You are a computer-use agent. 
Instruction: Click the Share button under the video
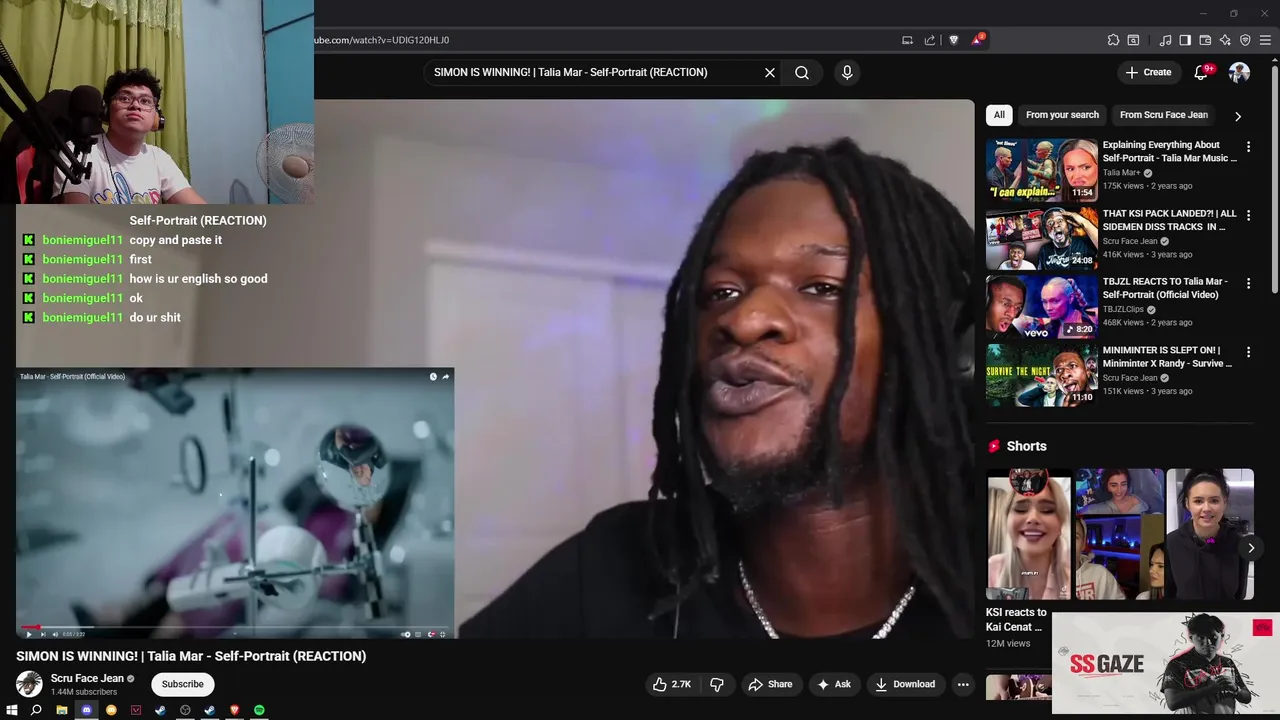770,684
